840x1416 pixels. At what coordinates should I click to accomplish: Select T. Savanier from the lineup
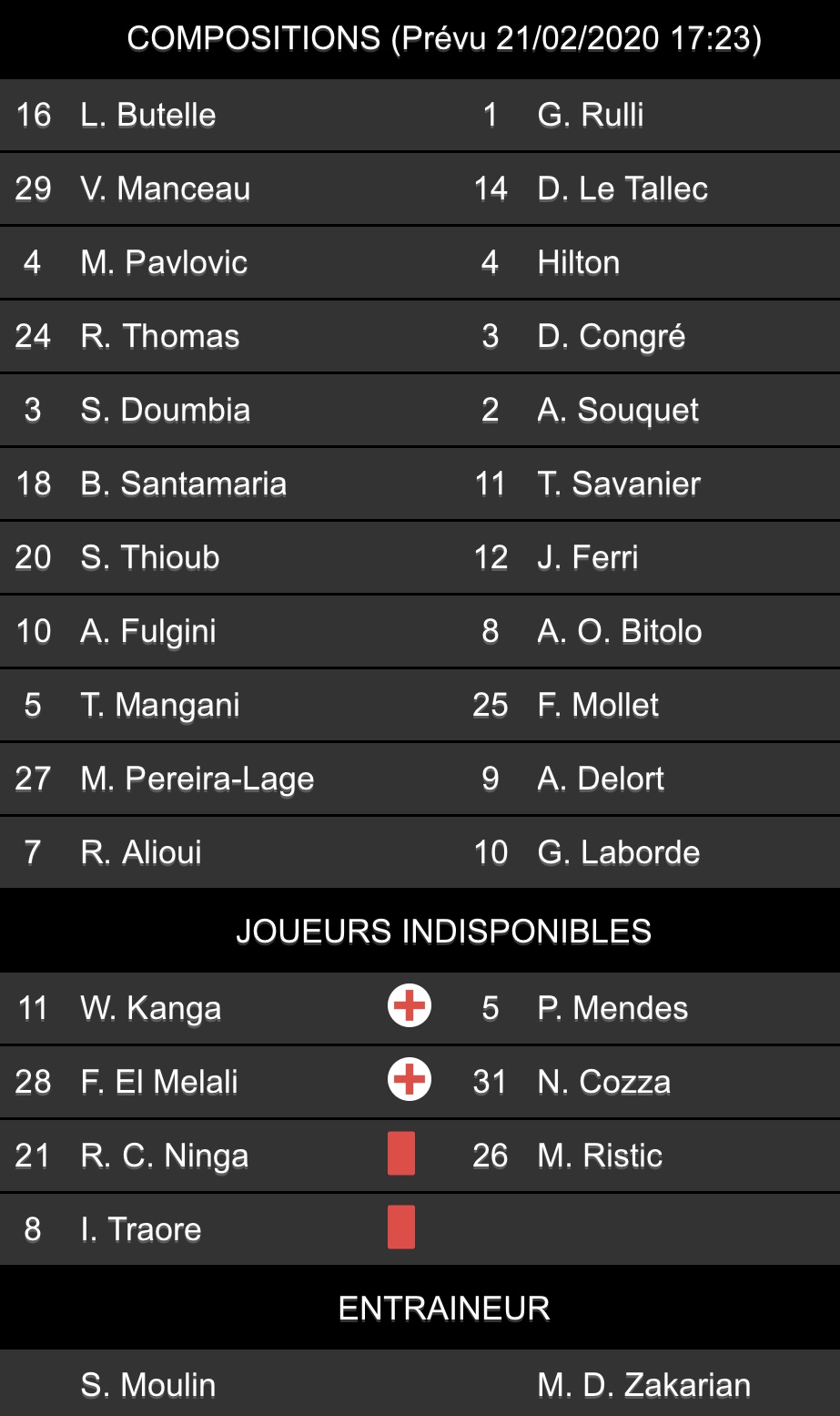[x=619, y=484]
